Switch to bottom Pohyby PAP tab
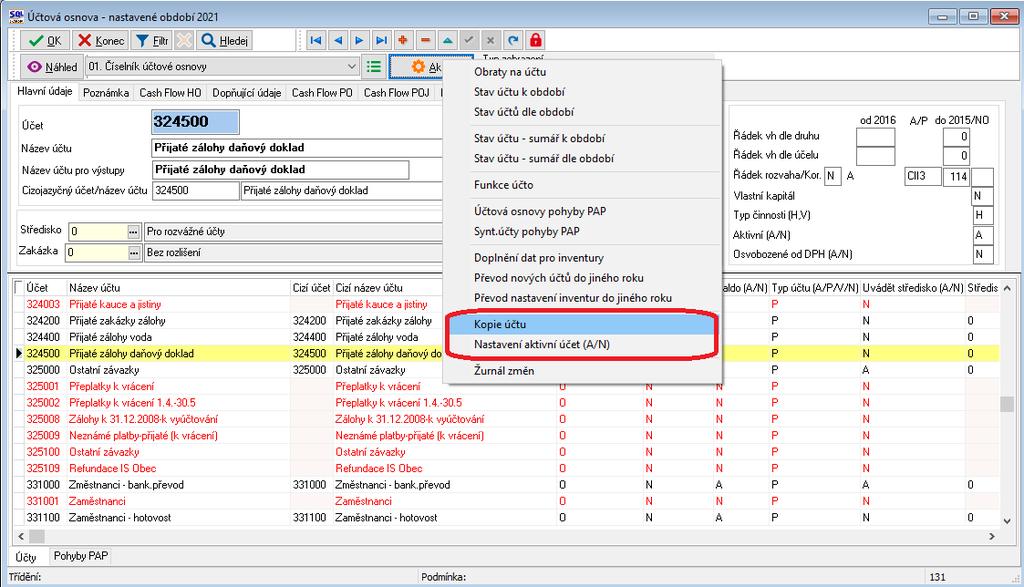 80,556
